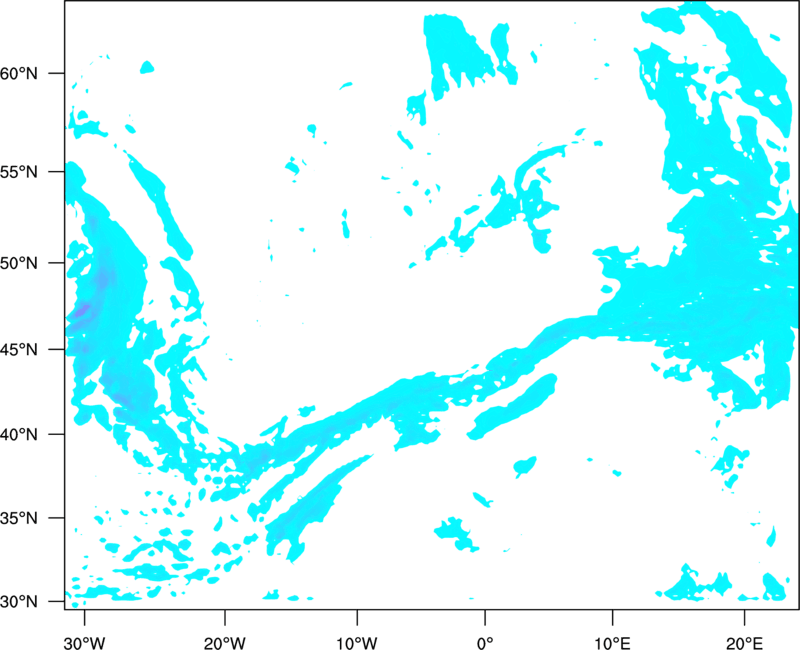800x650 pixels.
Task: Click the 60°N latitude label
Action: pyautogui.click(x=19, y=73)
